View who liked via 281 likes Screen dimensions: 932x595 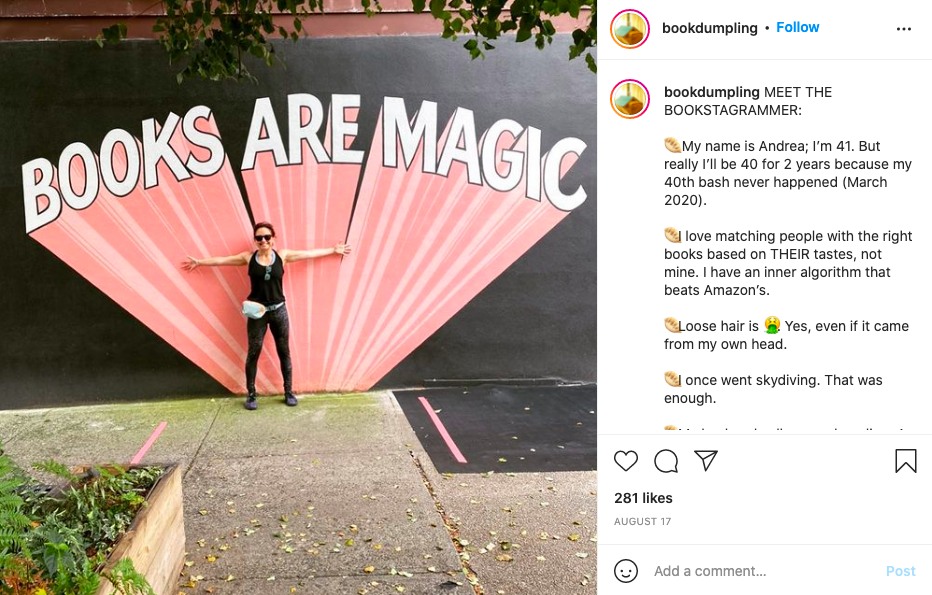tap(643, 498)
